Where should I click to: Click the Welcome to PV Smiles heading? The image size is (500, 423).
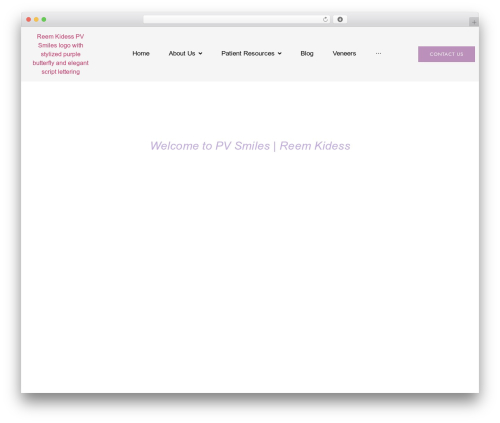[250, 146]
